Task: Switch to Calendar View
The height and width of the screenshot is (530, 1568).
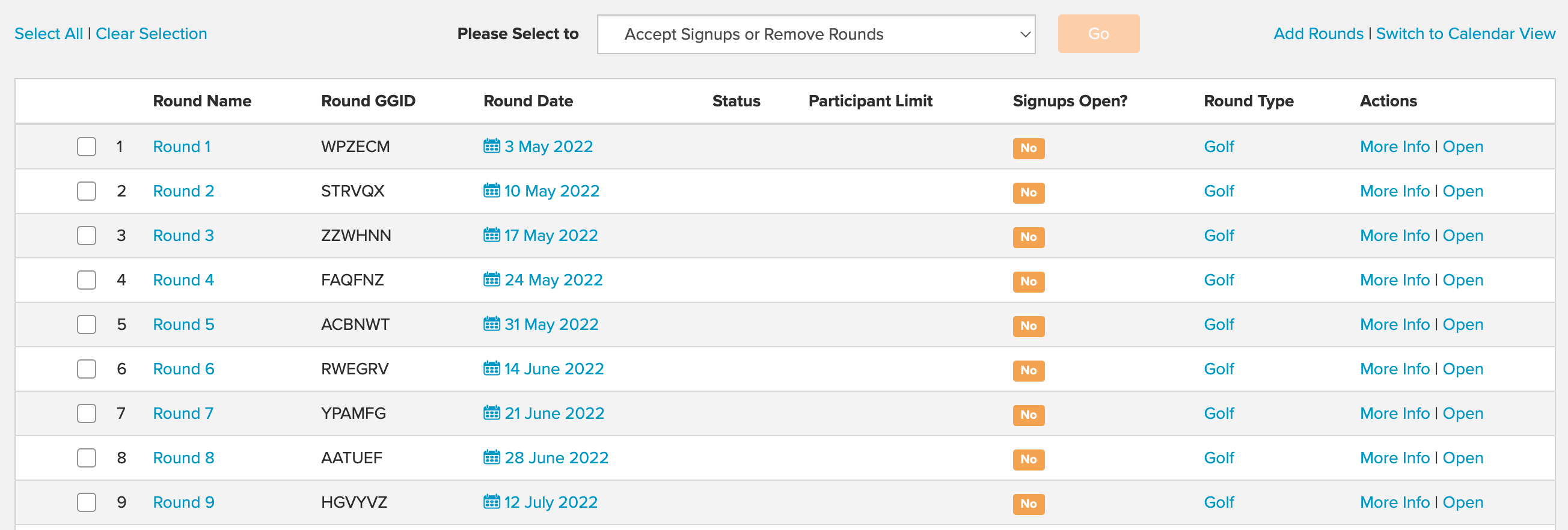Action: [1465, 34]
